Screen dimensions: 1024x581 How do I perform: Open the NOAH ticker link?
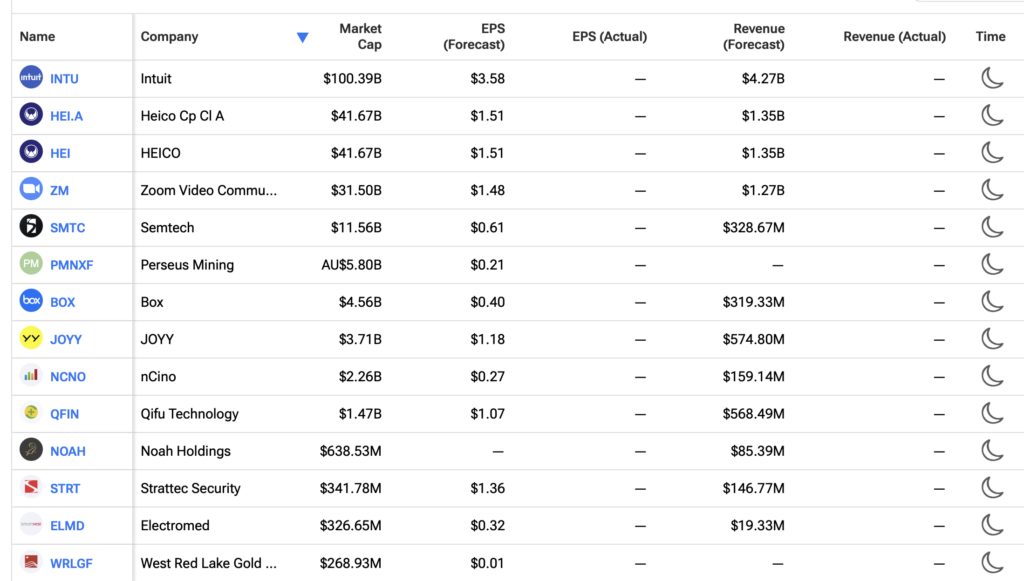point(68,451)
